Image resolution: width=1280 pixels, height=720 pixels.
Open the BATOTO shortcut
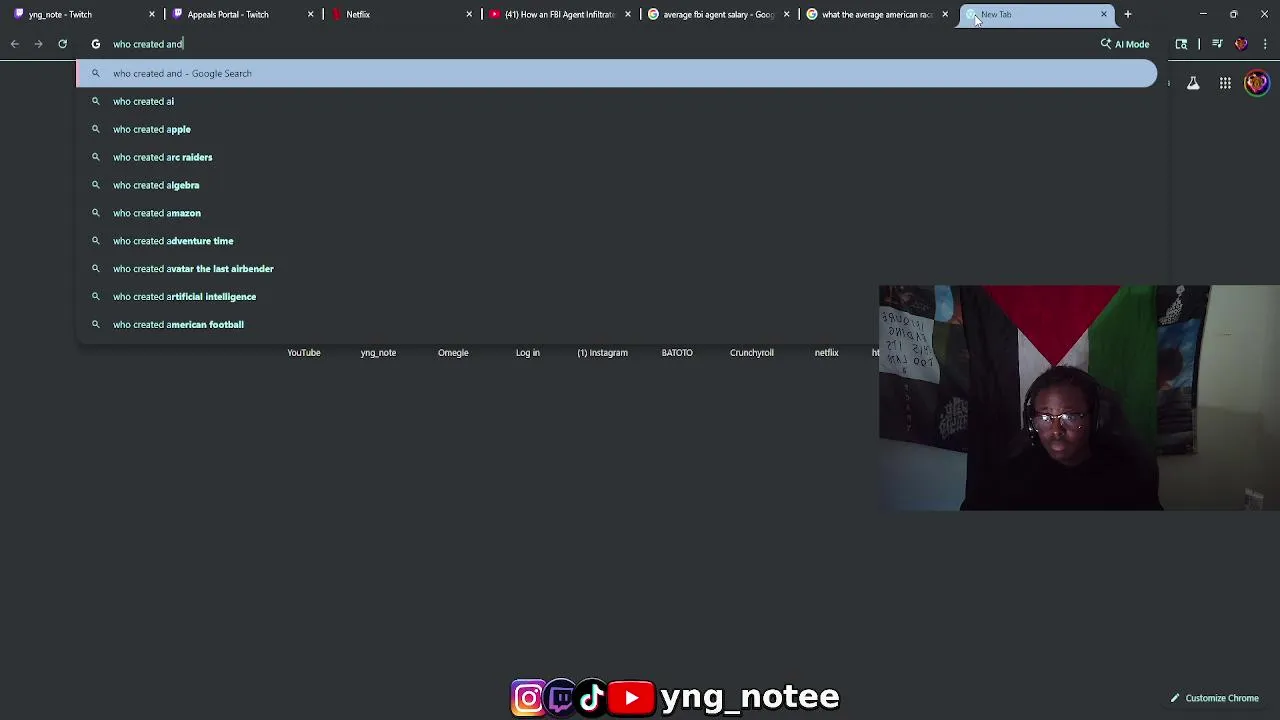click(677, 353)
